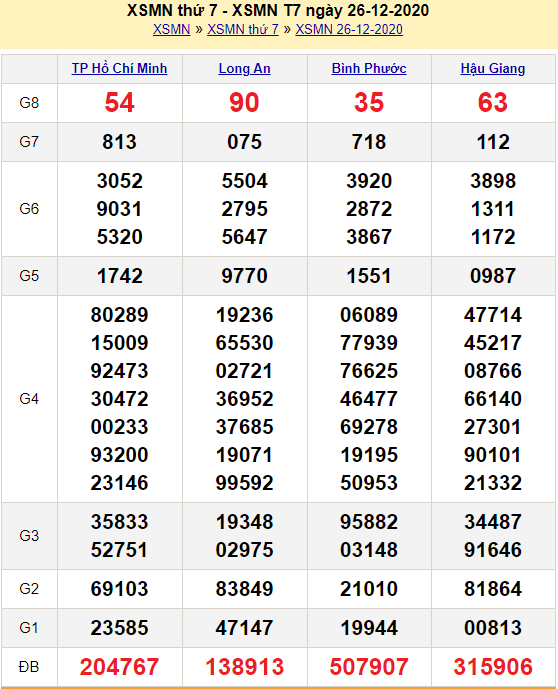
Task: Open the XSMN thứ 7 breadcrumb link
Action: coord(243,29)
